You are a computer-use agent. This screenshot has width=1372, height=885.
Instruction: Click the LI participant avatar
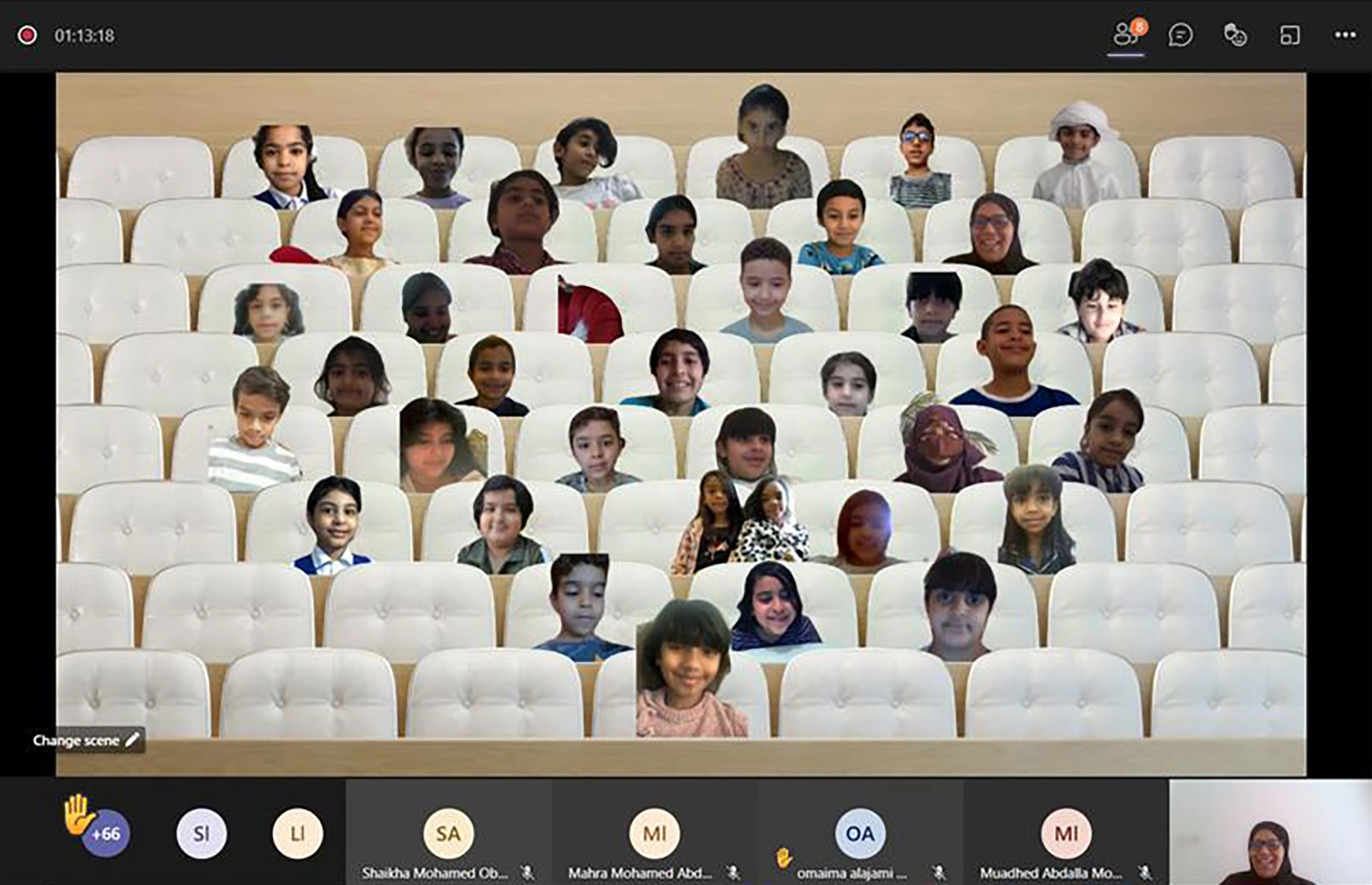coord(297,834)
